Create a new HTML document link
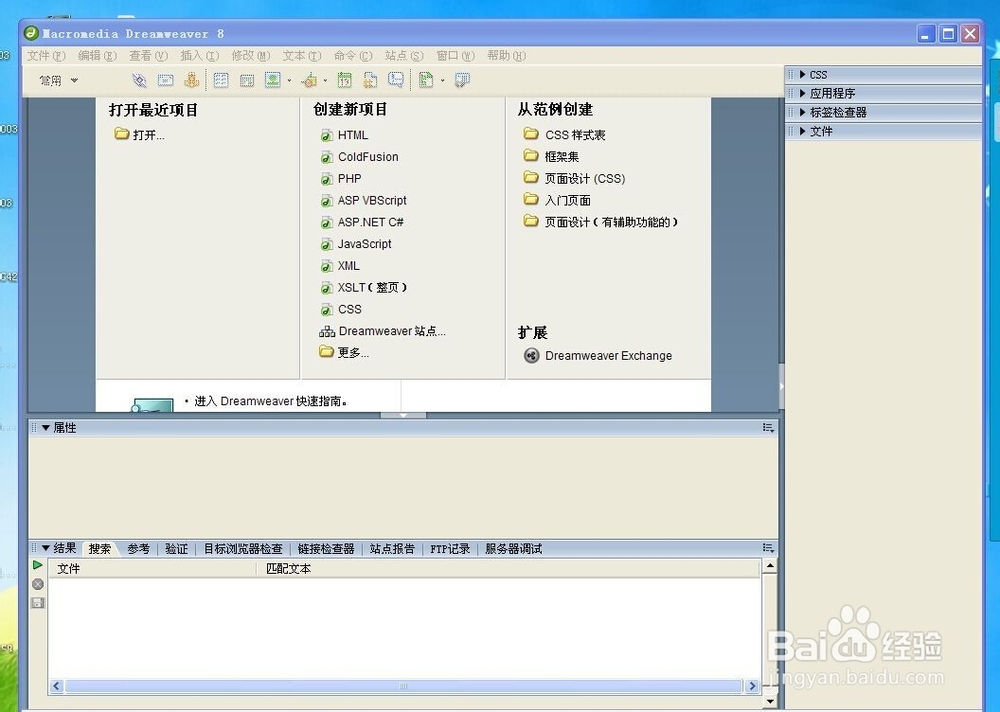The width and height of the screenshot is (1000, 712). tap(353, 135)
